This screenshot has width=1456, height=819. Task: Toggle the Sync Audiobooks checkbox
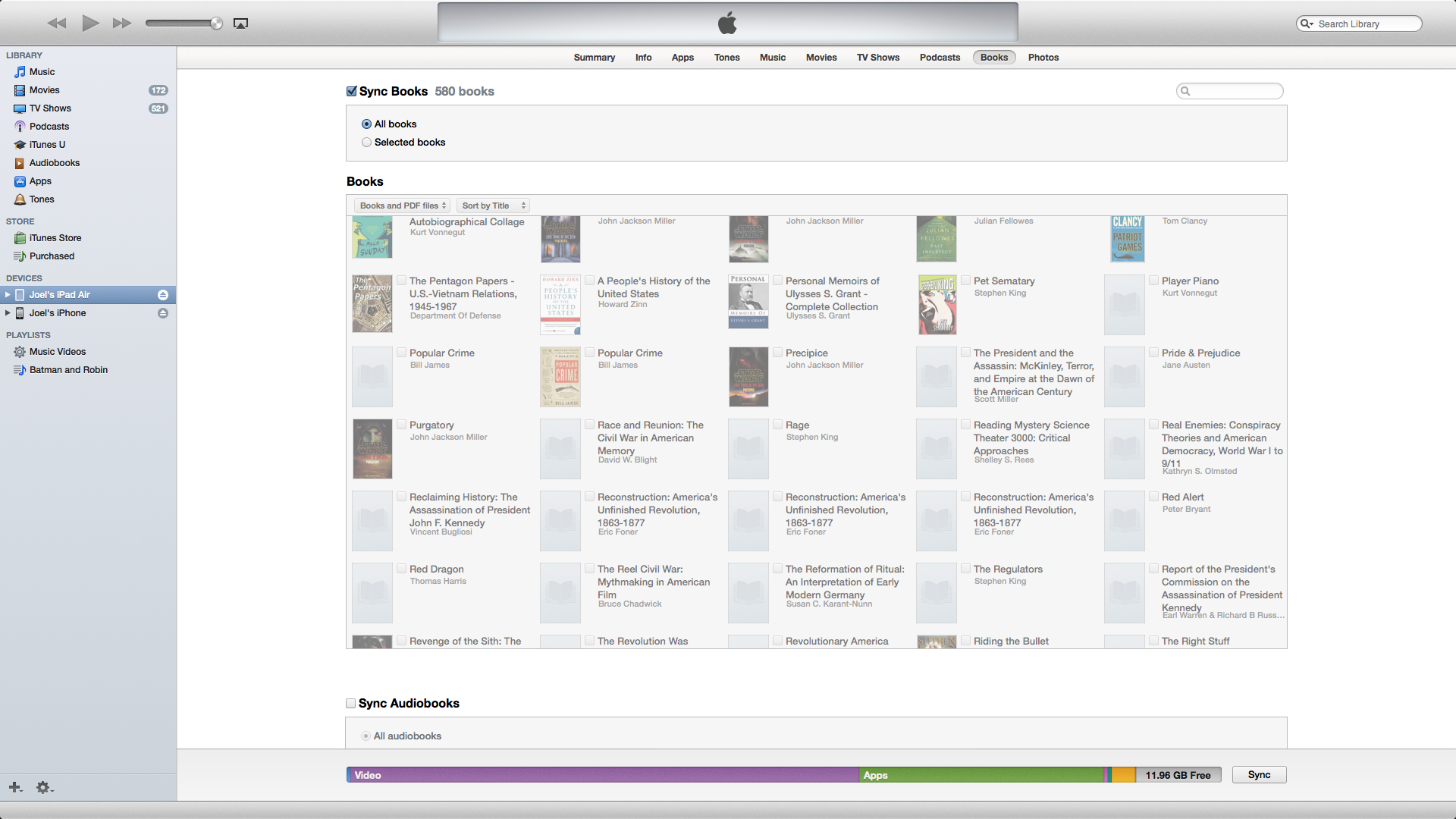point(350,704)
